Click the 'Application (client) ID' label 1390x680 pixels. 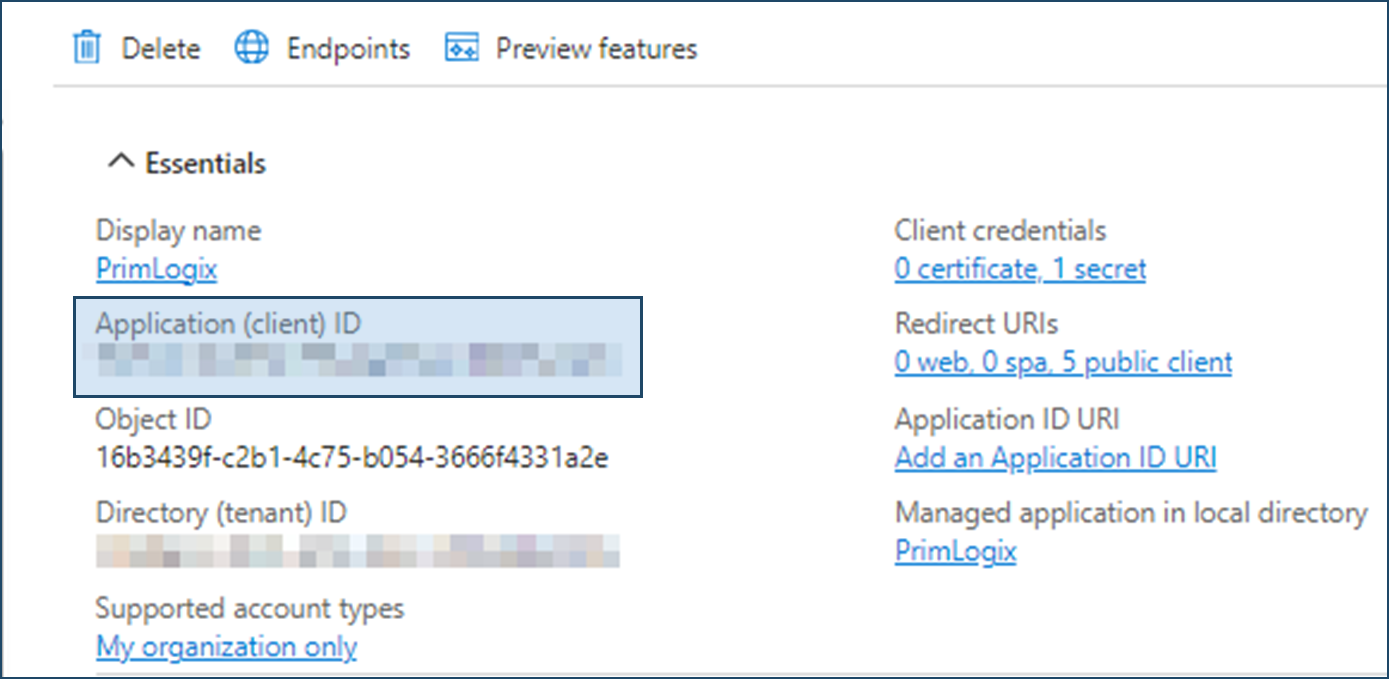(228, 324)
